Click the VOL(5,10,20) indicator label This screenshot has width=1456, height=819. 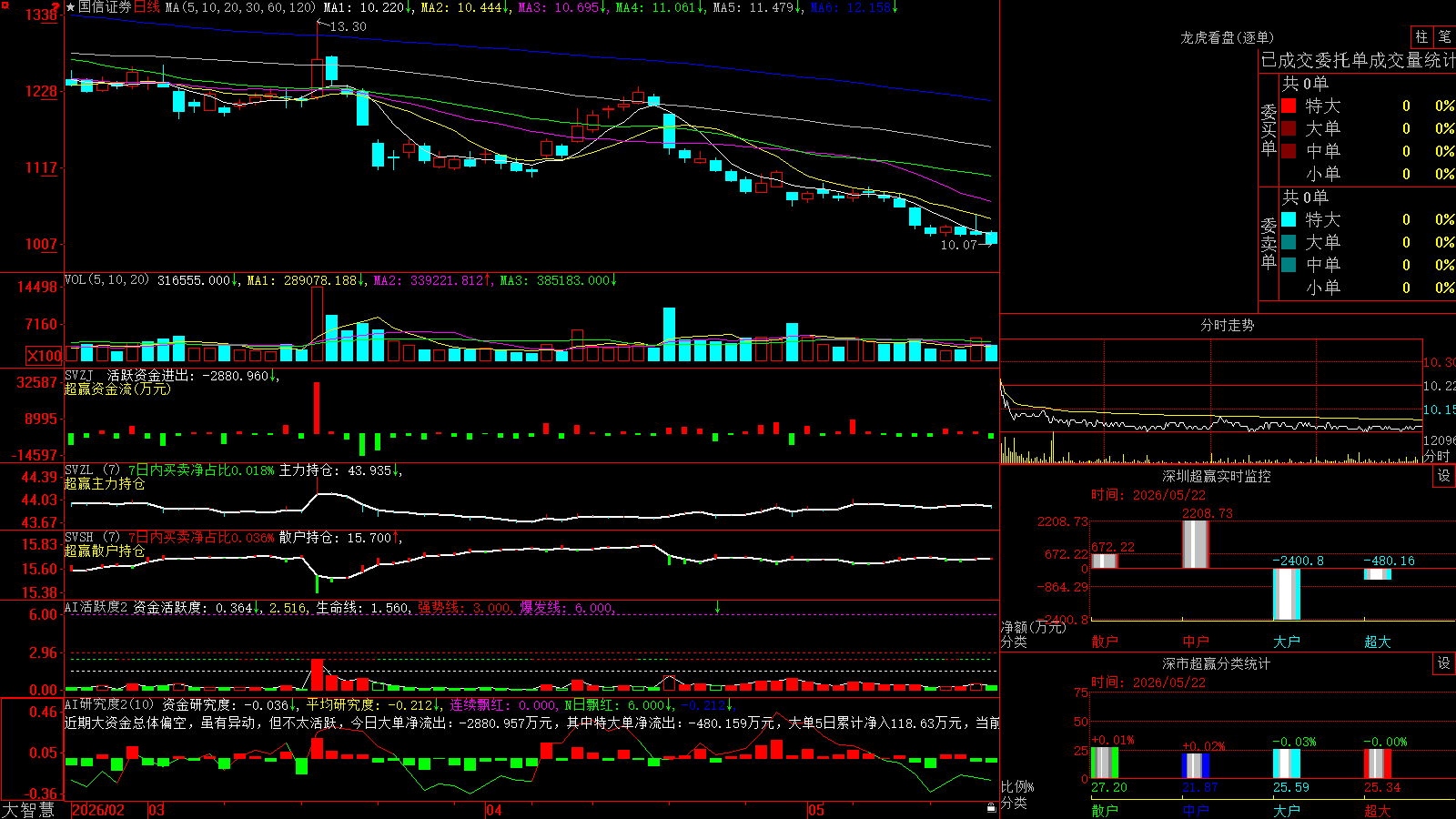(106, 280)
